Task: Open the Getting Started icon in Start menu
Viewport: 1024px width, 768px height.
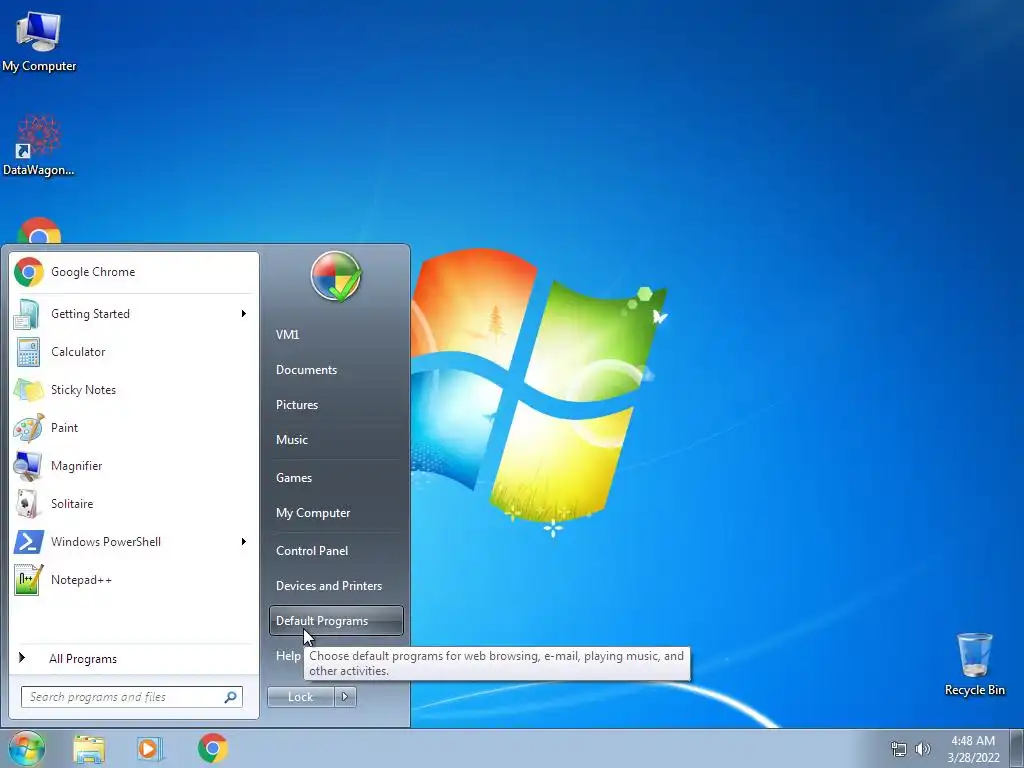Action: pos(28,314)
